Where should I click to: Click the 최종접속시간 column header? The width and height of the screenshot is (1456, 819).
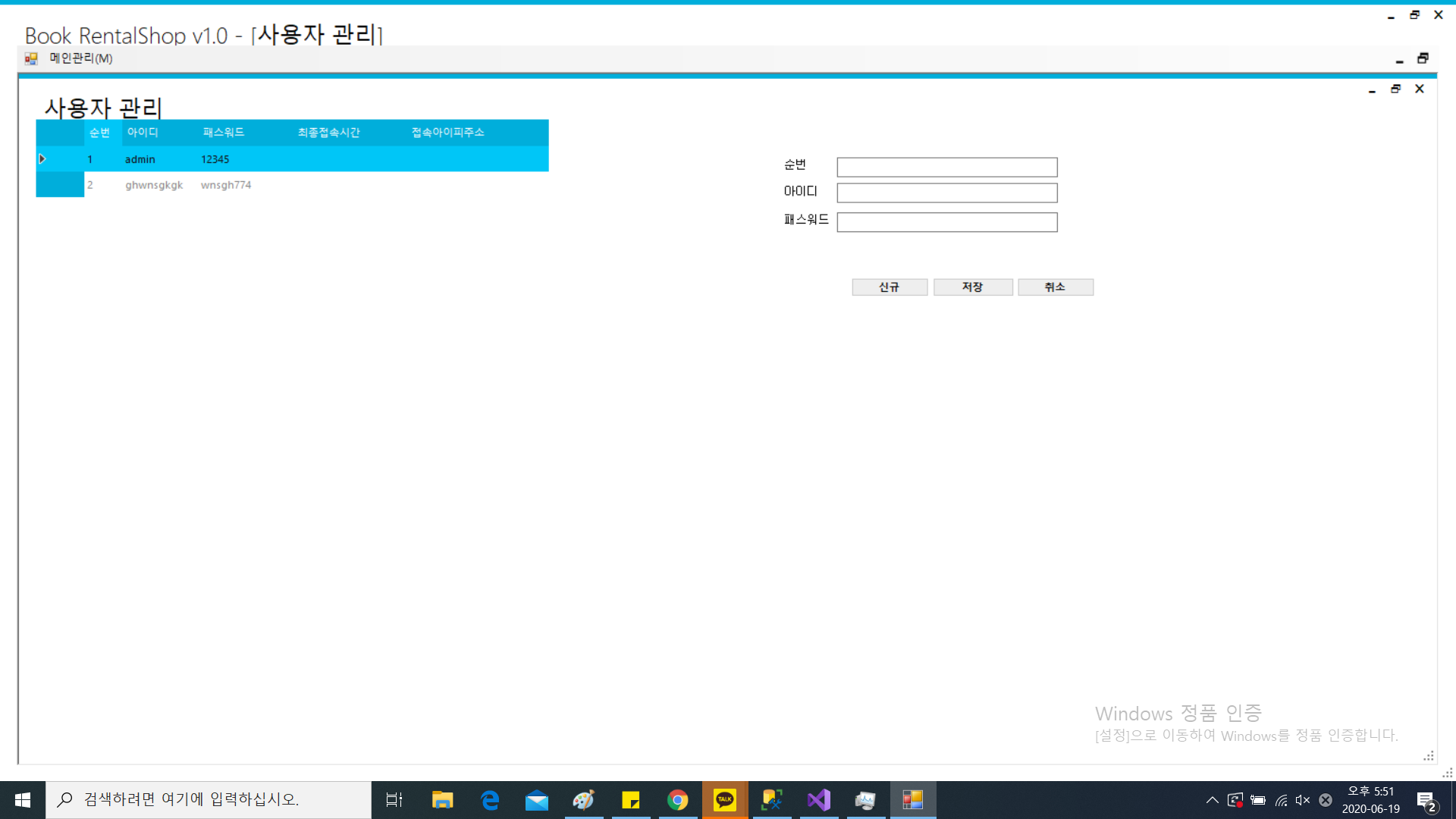(x=328, y=133)
